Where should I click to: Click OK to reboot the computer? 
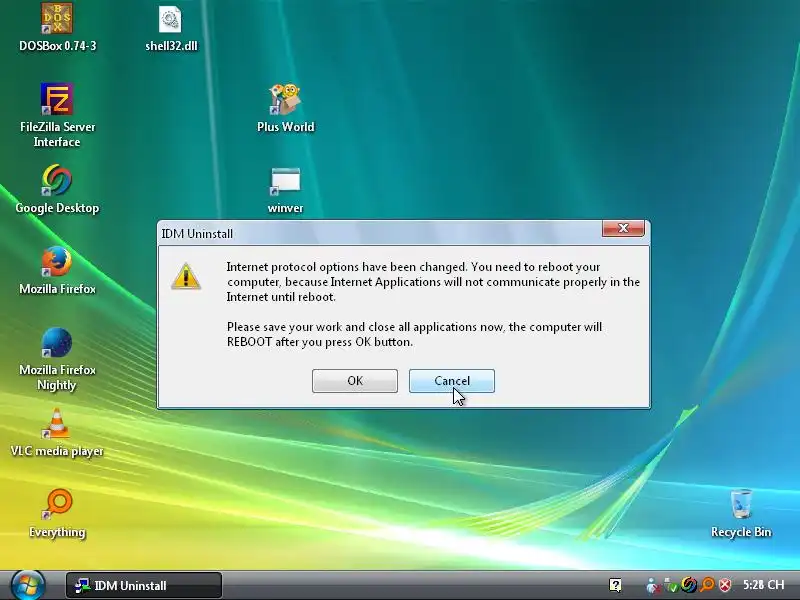pos(355,381)
